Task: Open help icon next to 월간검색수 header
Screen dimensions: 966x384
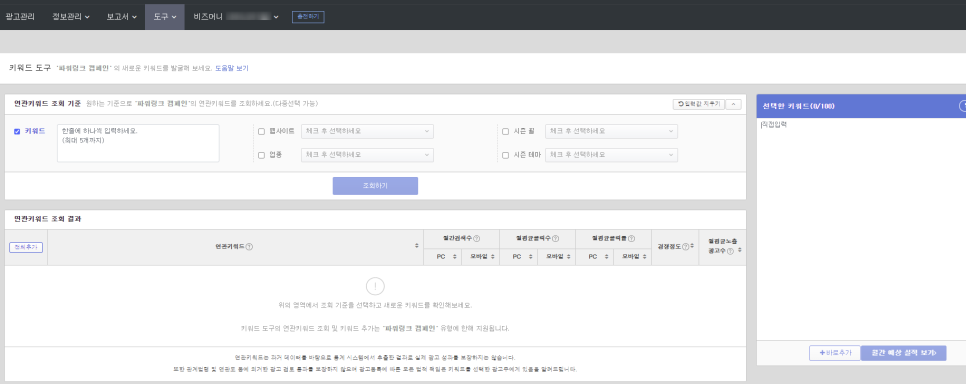Action: click(476, 239)
